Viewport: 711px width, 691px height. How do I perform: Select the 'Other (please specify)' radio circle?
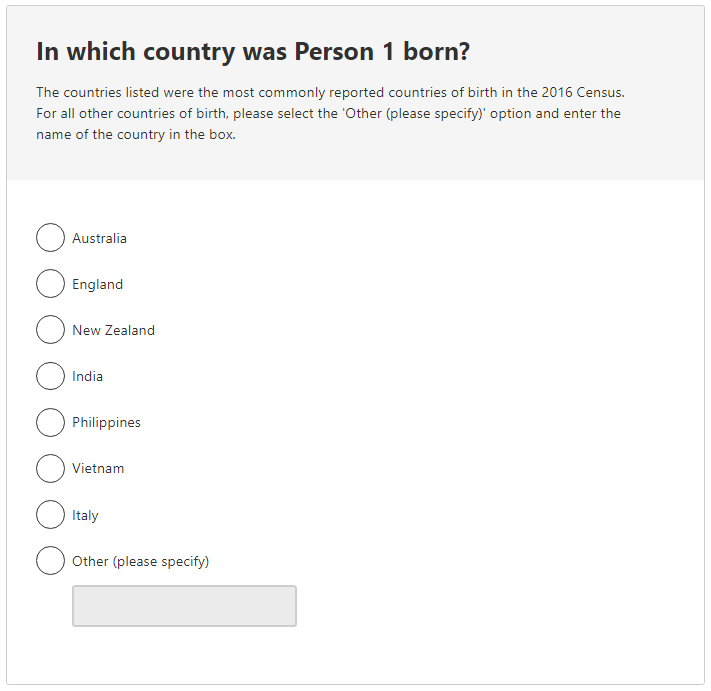coord(50,561)
